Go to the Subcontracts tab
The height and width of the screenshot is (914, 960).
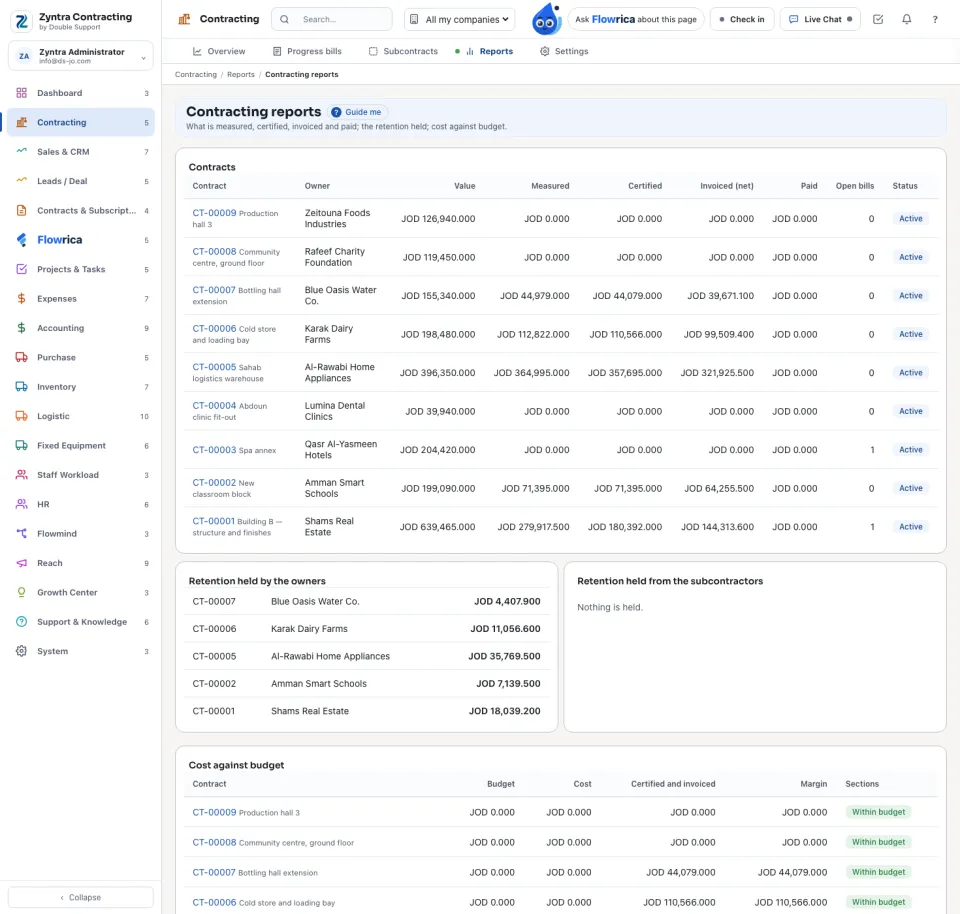coord(403,51)
